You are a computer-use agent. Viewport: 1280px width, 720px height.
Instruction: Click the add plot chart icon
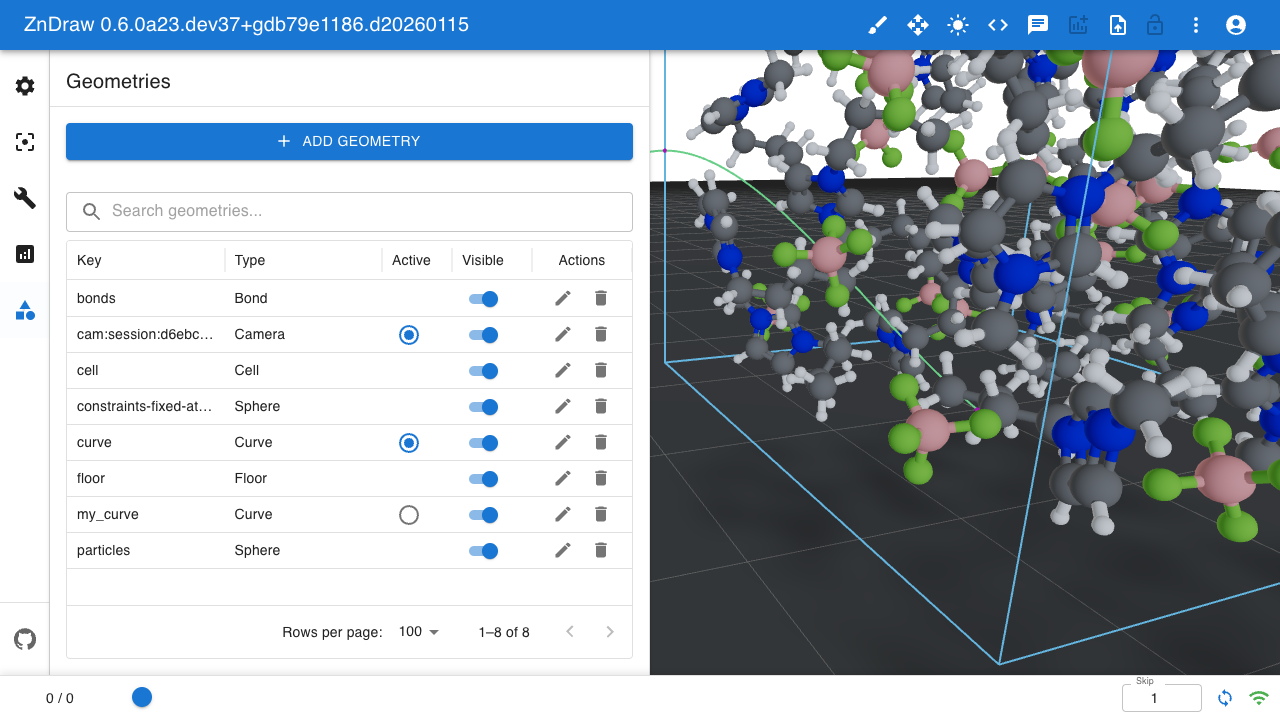pyautogui.click(x=1078, y=25)
